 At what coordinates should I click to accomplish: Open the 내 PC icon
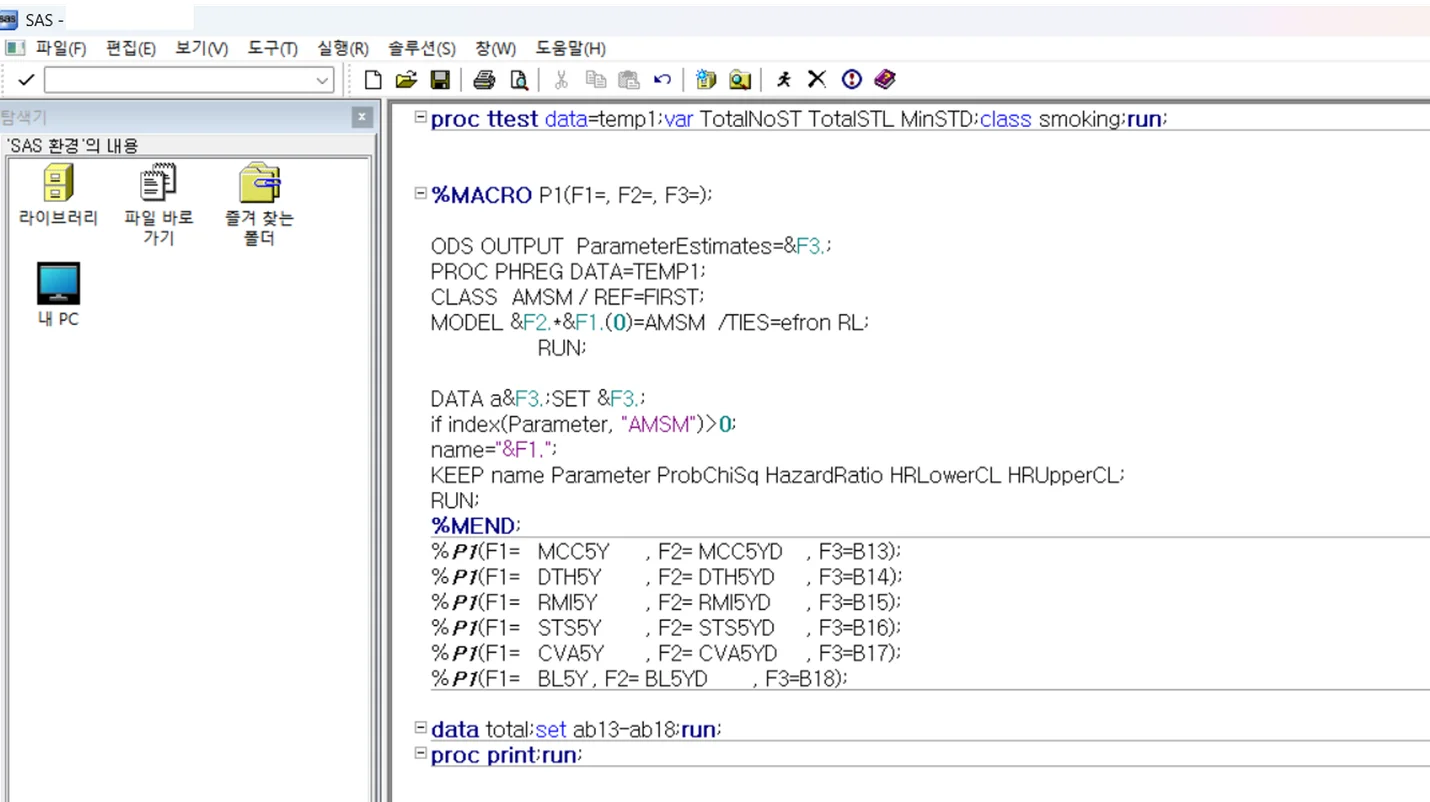point(58,295)
